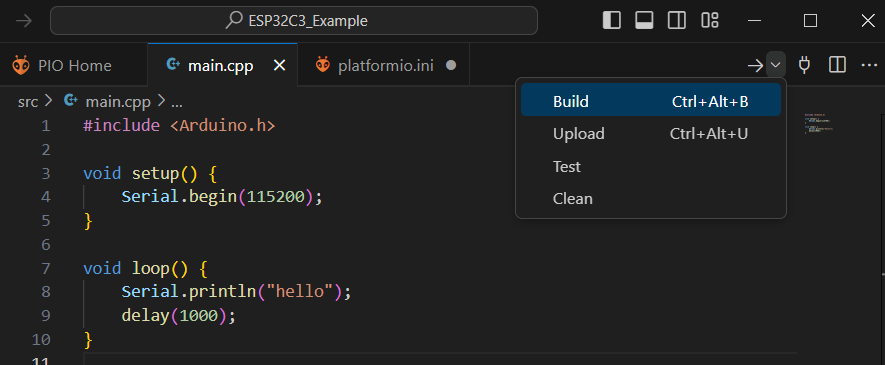Image resolution: width=885 pixels, height=365 pixels.
Task: Click line number 6 in the gutter
Action: [45, 245]
